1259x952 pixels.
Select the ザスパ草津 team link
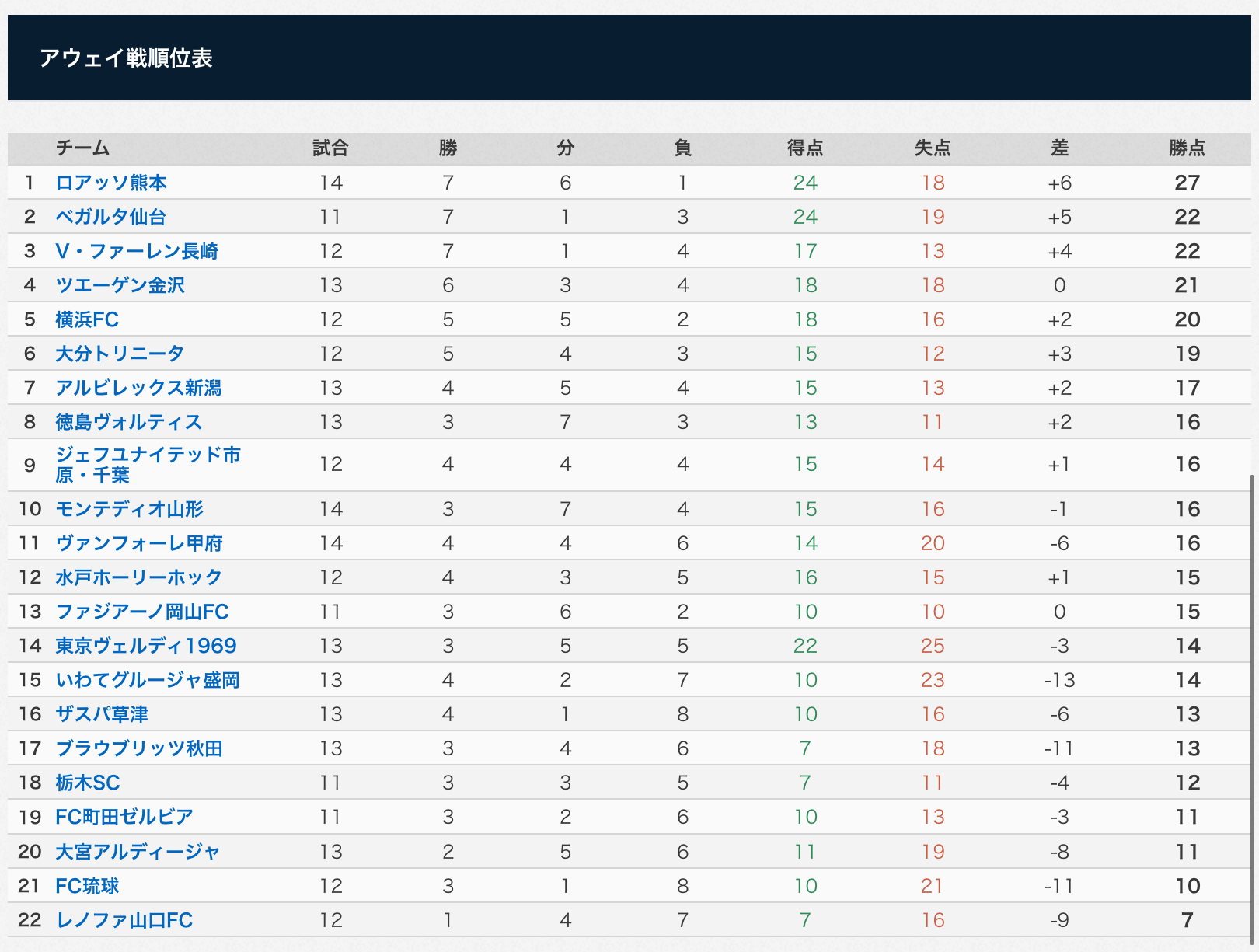pyautogui.click(x=102, y=714)
